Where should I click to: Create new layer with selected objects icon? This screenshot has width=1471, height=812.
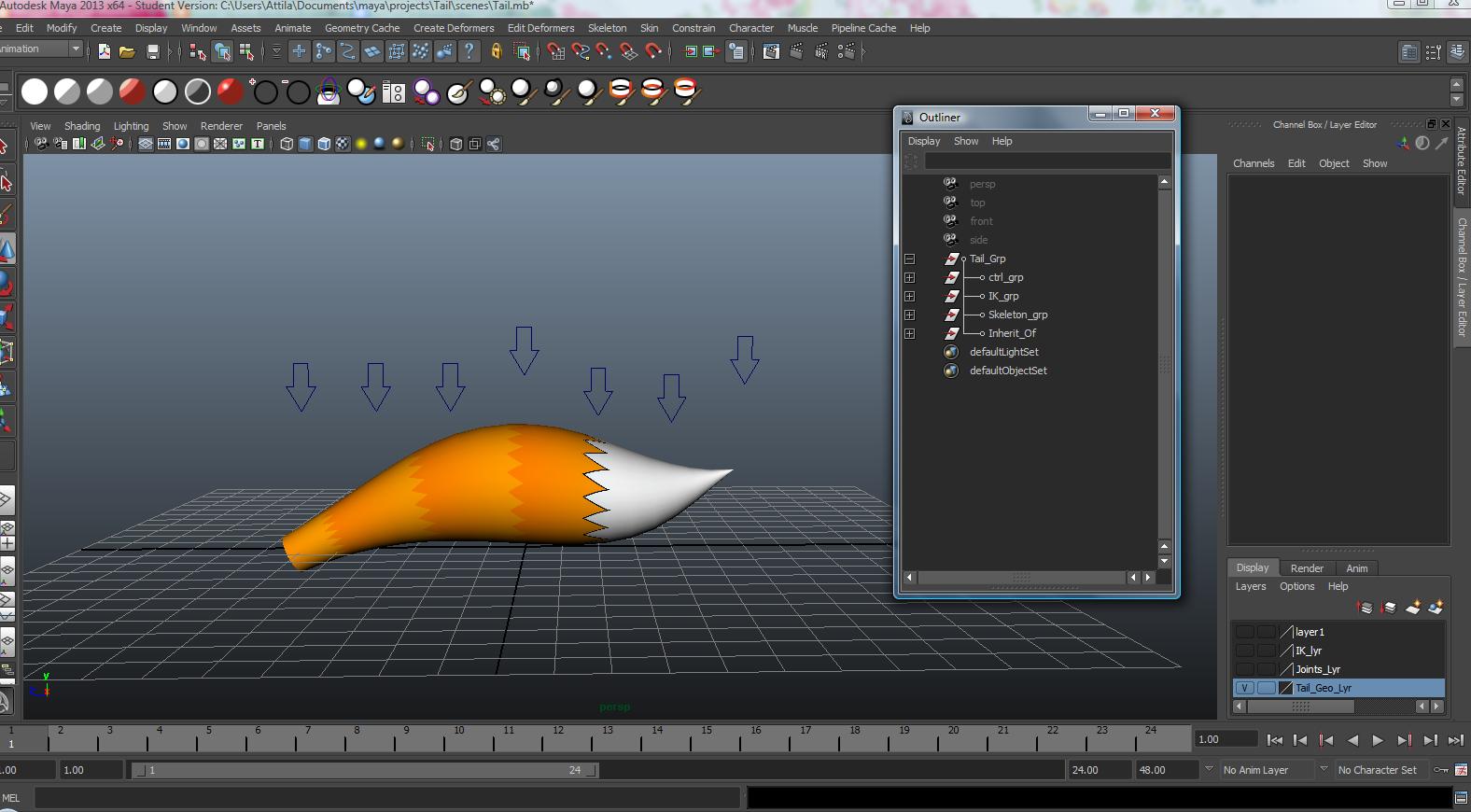coord(1436,608)
